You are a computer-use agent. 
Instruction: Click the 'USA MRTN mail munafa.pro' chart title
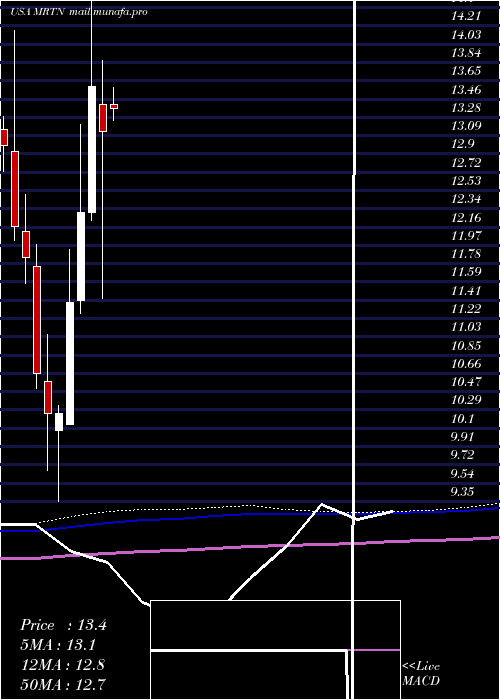(79, 12)
